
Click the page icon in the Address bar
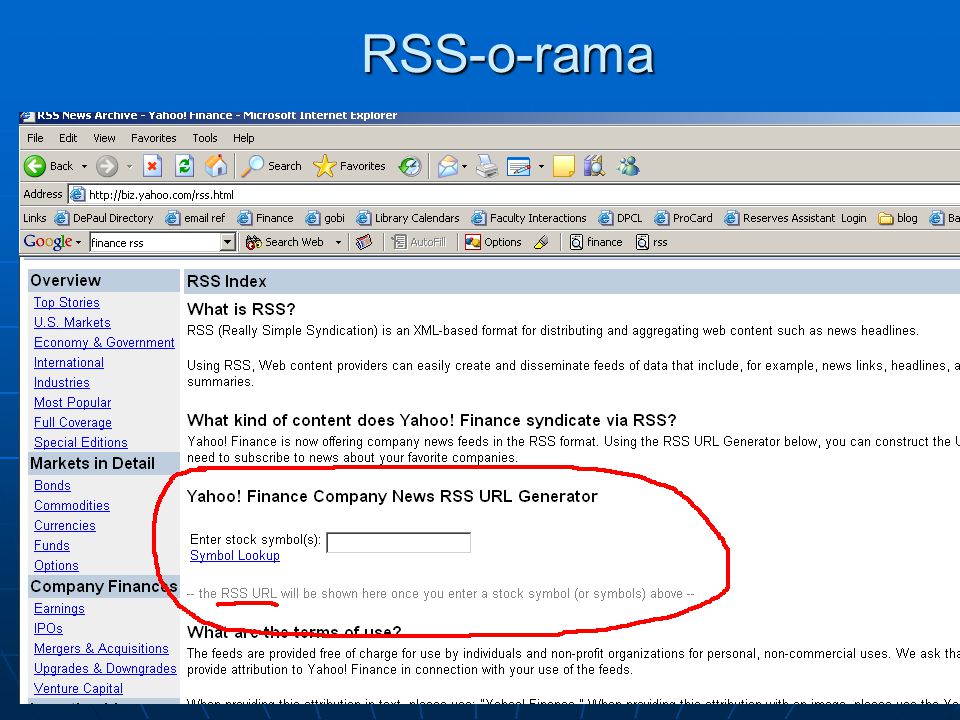77,195
